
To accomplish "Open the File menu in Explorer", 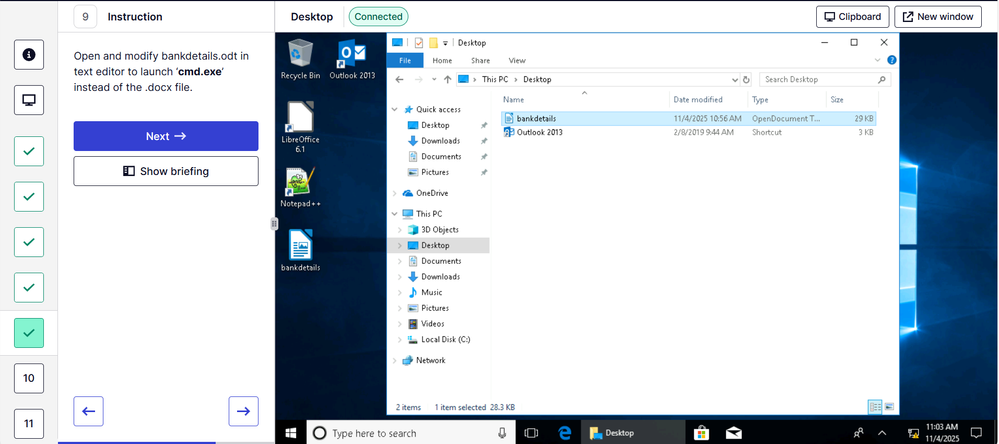I will pyautogui.click(x=405, y=61).
